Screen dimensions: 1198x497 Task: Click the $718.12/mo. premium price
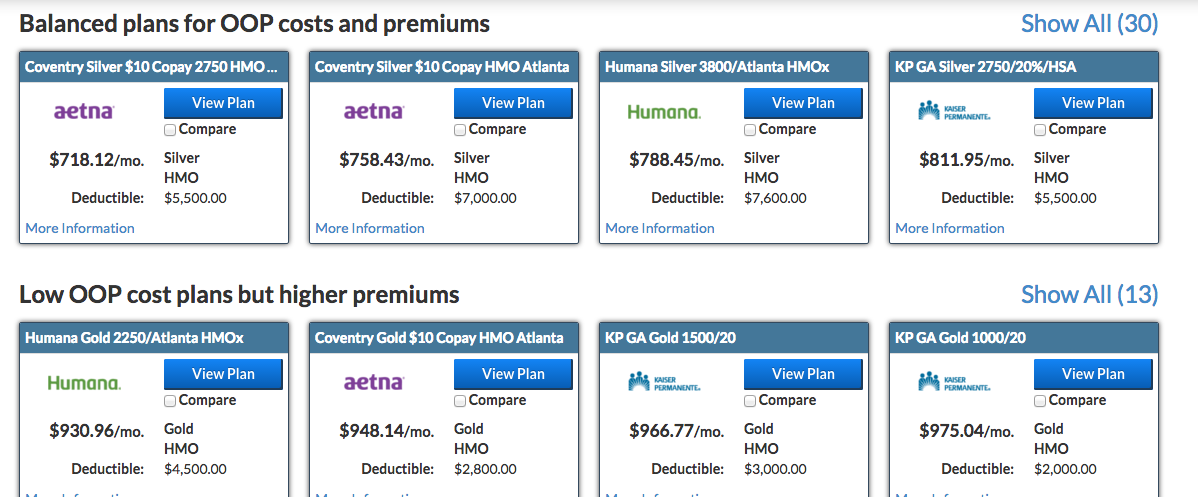click(x=96, y=161)
